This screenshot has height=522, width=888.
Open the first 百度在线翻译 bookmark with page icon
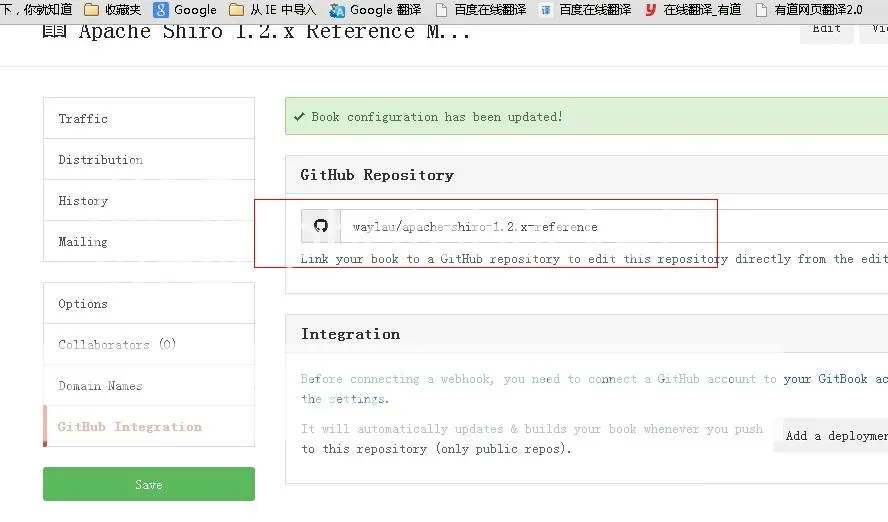(481, 10)
